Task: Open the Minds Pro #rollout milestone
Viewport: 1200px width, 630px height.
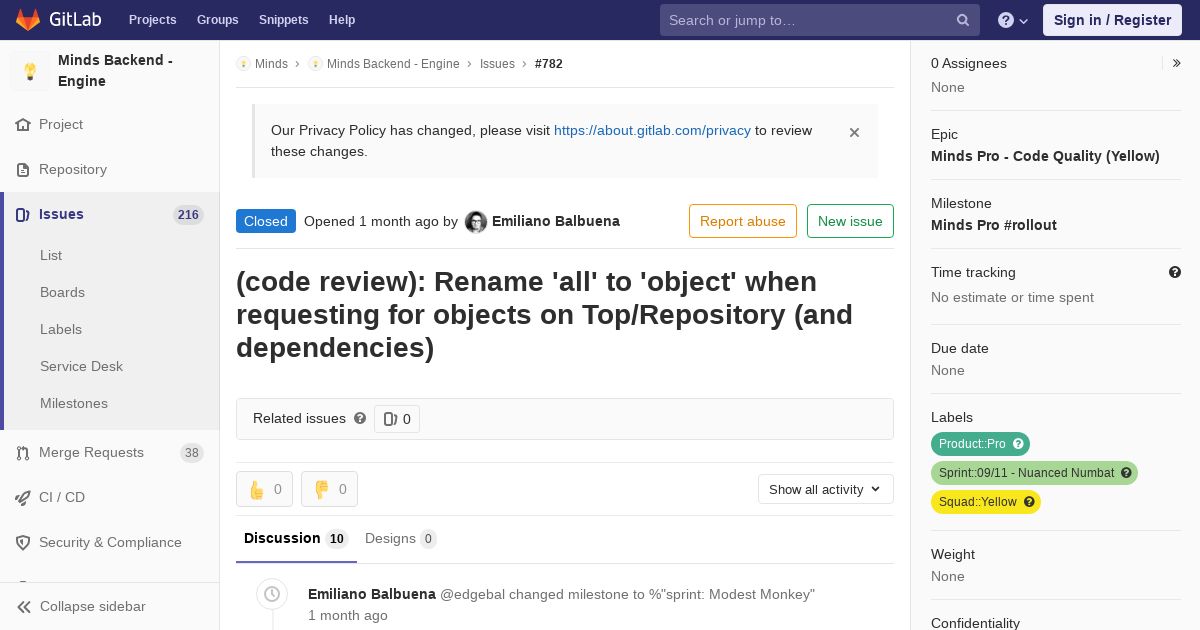Action: click(x=994, y=225)
